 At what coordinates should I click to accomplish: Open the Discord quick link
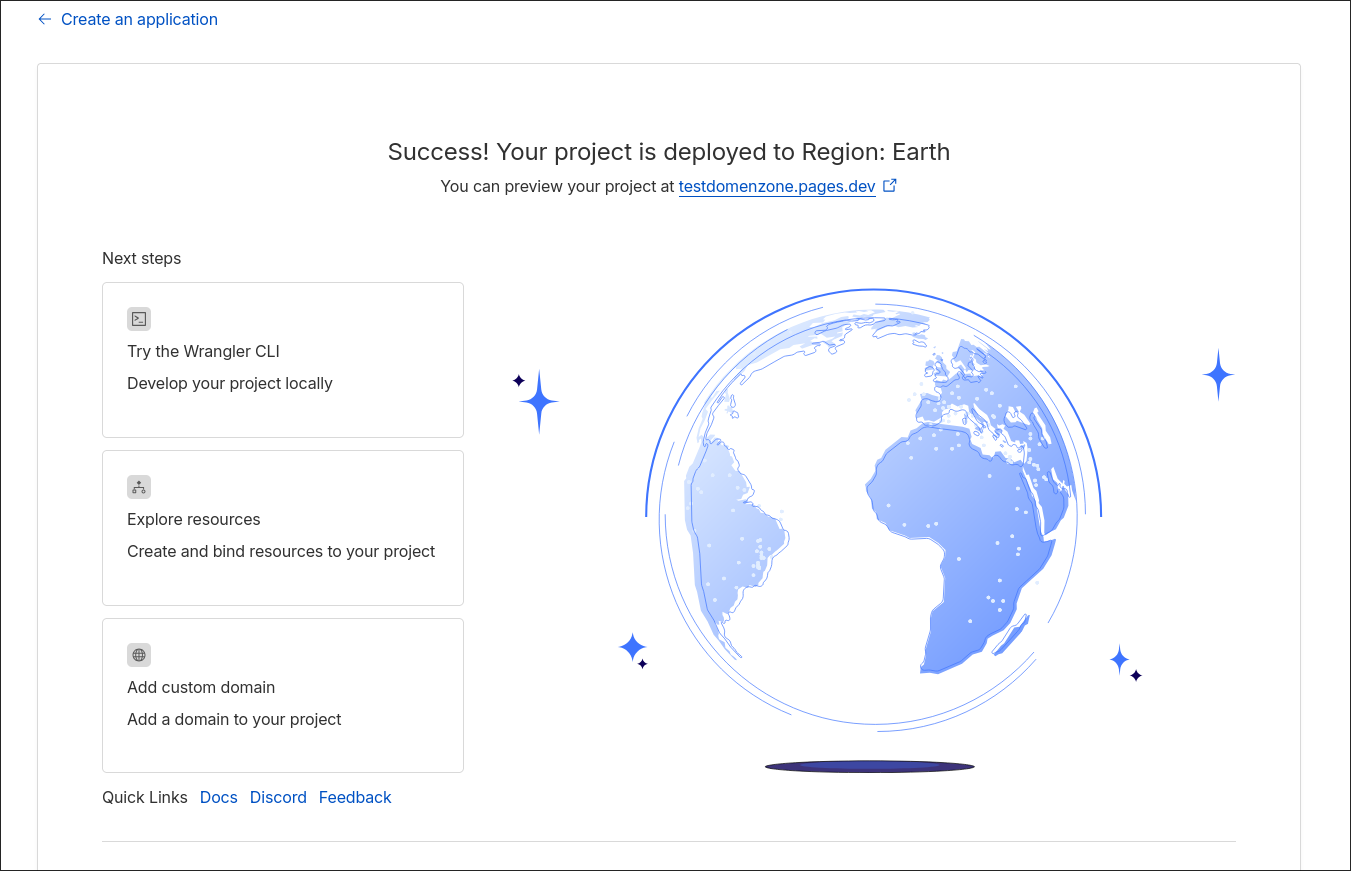pyautogui.click(x=278, y=797)
